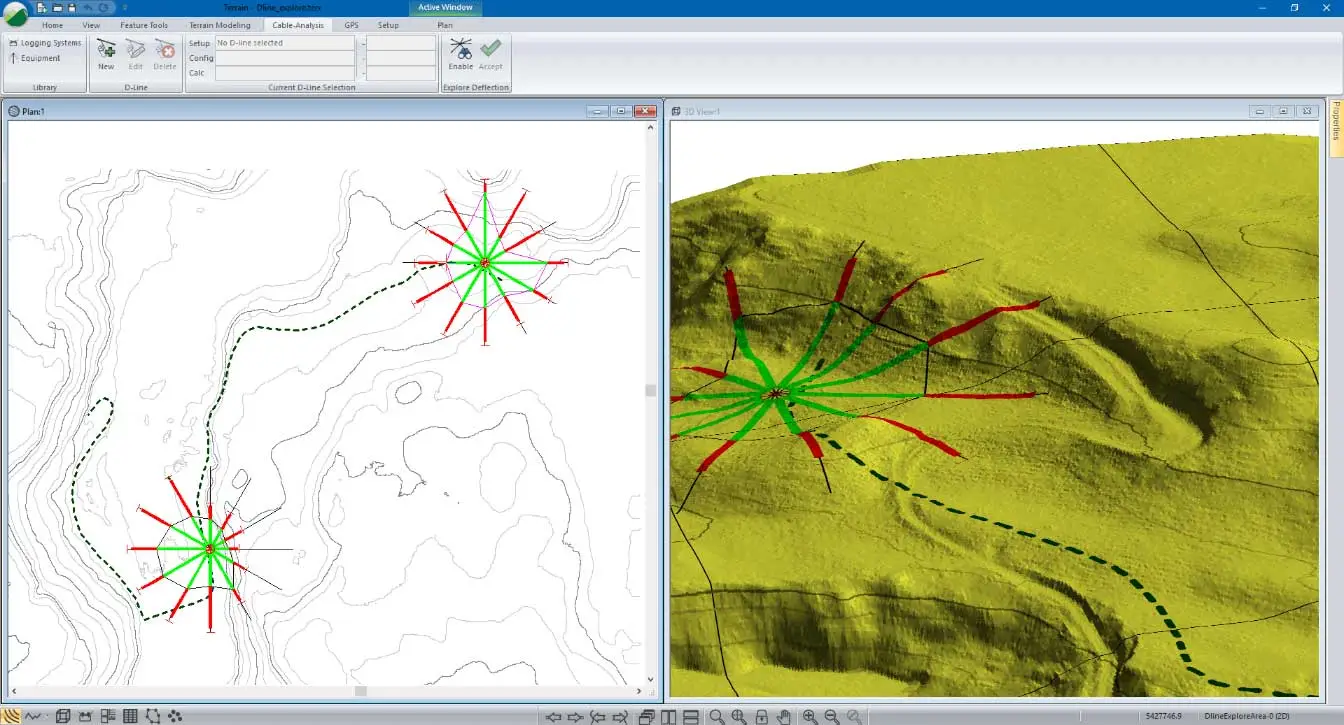Image resolution: width=1344 pixels, height=725 pixels.
Task: Tile windows side by side vertically
Action: 667,716
